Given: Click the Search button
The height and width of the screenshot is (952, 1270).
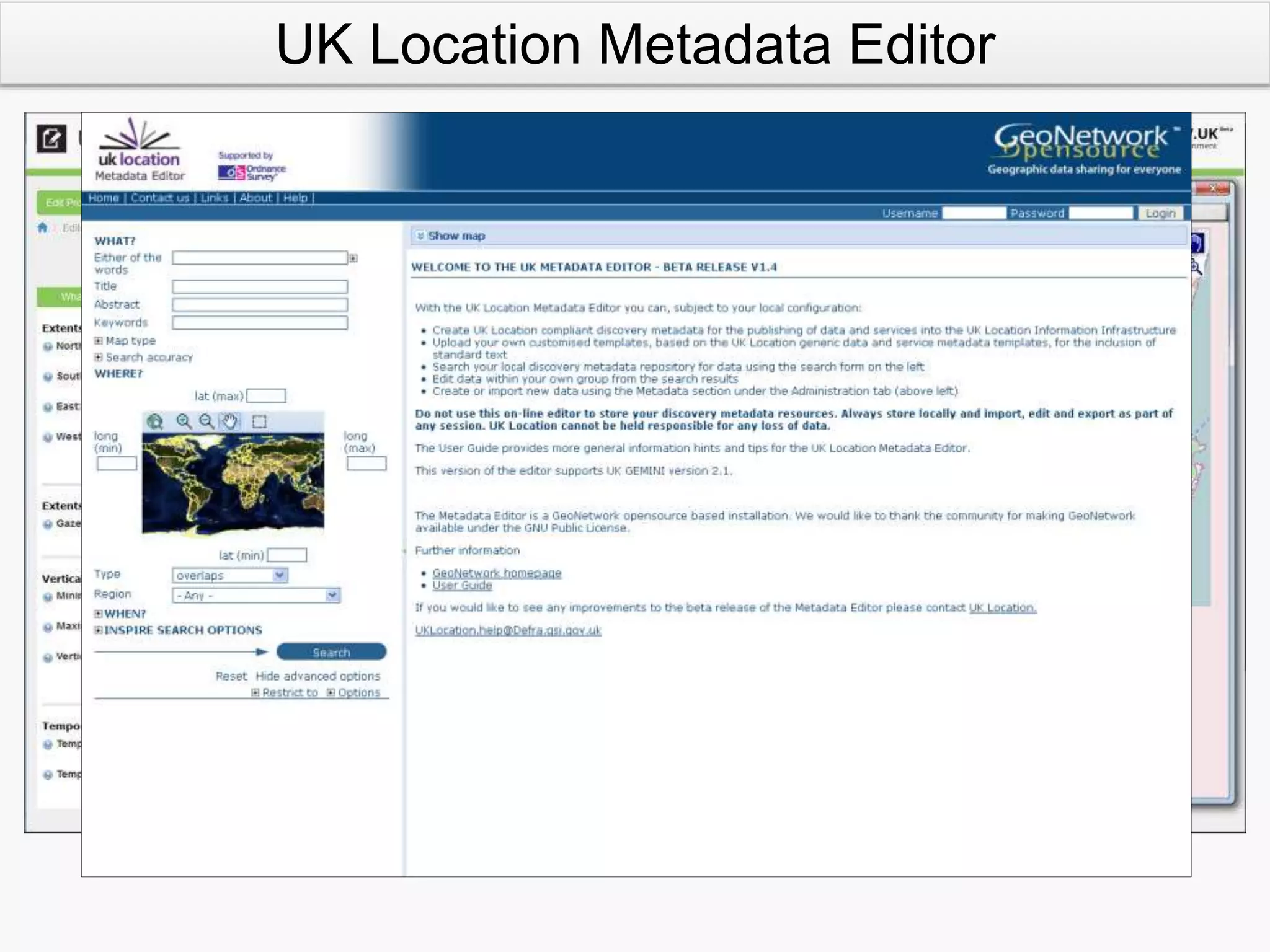Looking at the screenshot, I should [331, 652].
